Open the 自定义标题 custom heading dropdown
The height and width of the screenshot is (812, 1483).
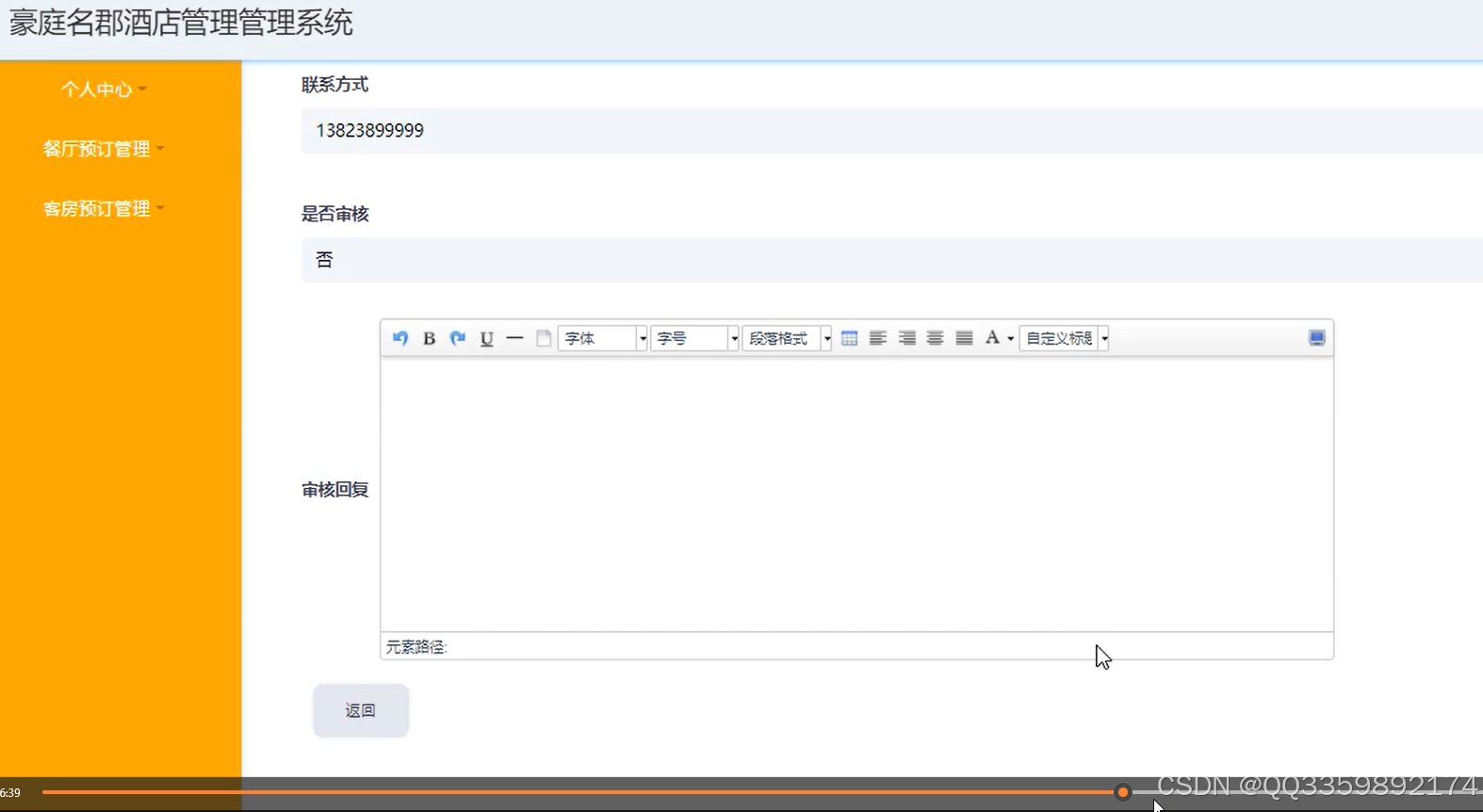tap(1064, 338)
